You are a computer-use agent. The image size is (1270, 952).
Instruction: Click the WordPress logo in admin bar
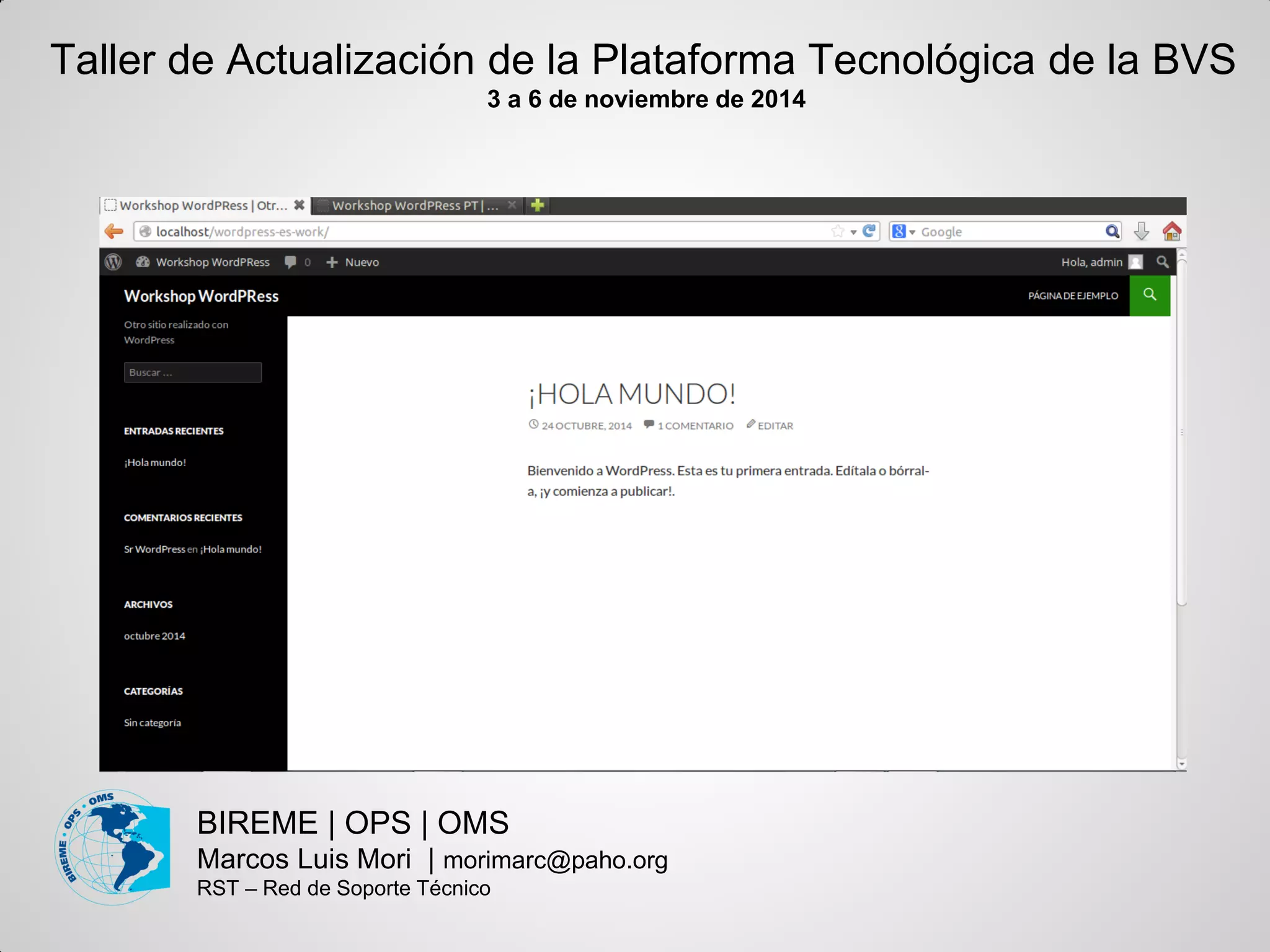click(x=113, y=262)
